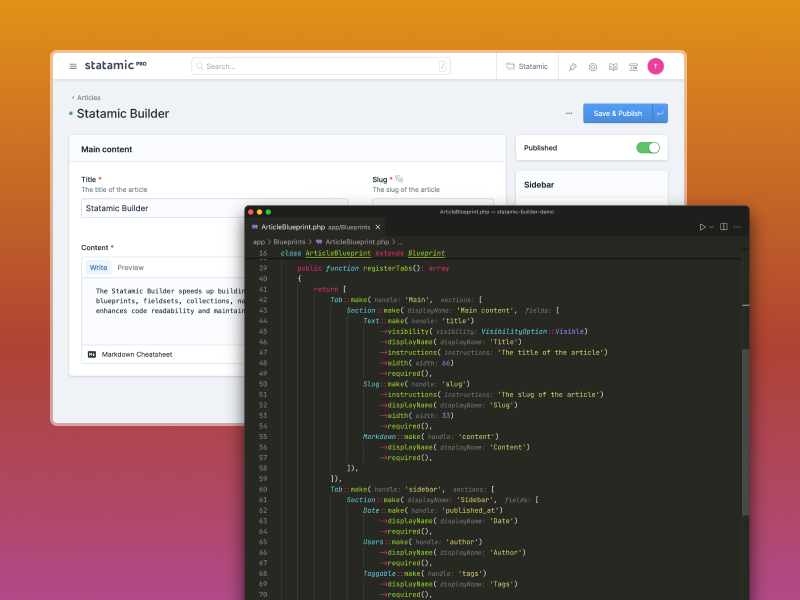Click the Main content section heading
Screen dimensions: 800x600
(x=107, y=149)
